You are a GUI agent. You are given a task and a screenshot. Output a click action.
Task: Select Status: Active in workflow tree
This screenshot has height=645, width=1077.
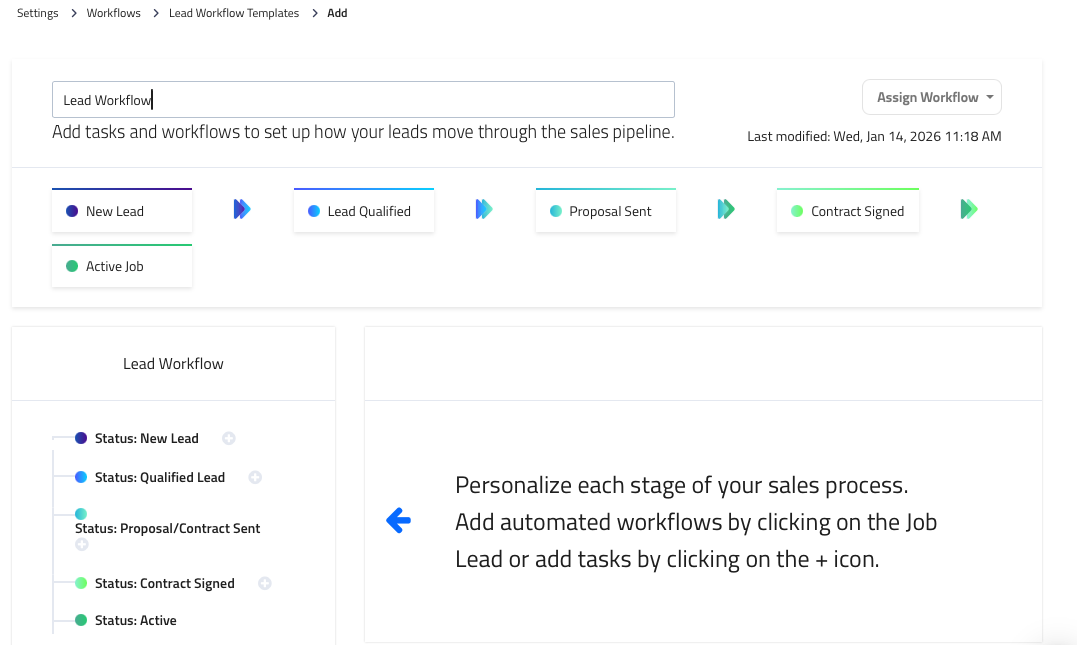[135, 620]
